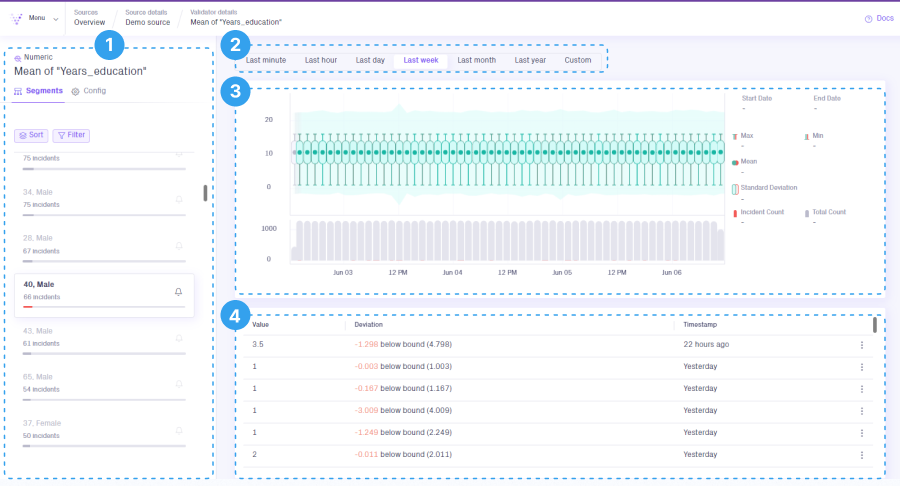Open row menu for value 3.5
901x487 pixels.
tap(861, 345)
